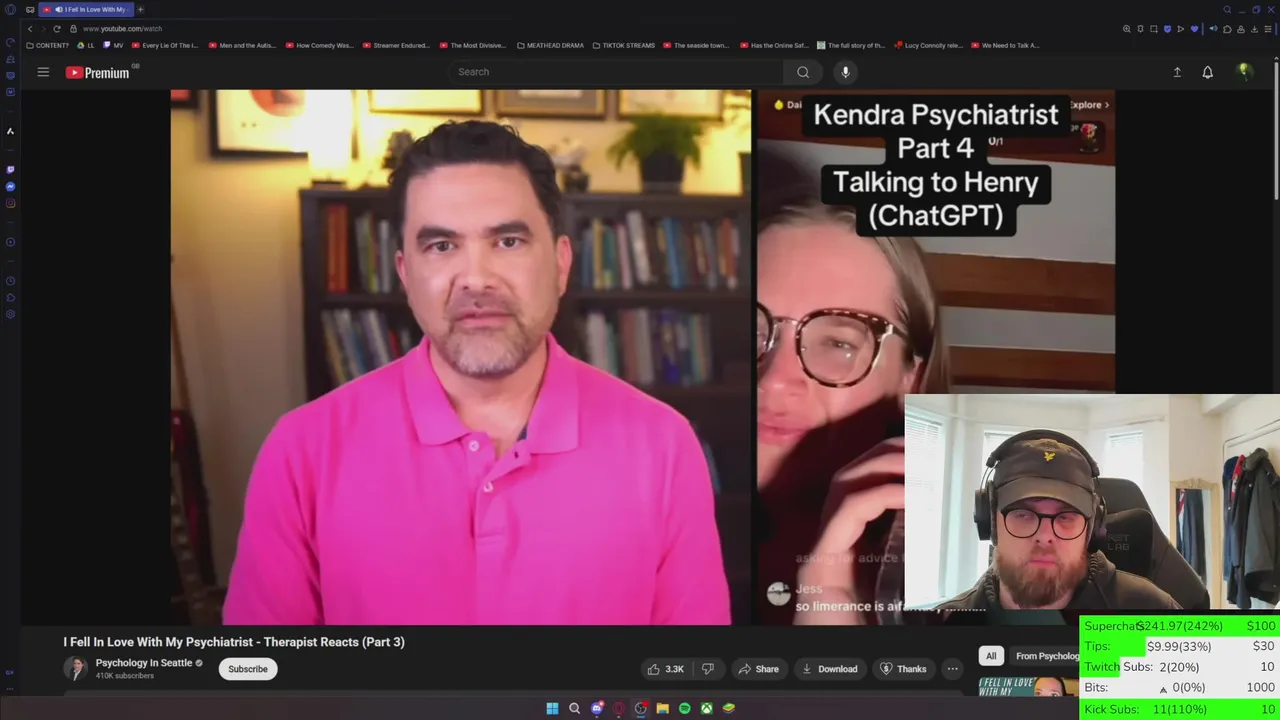Click the zoom magnifier icon in address bar
Image resolution: width=1280 pixels, height=720 pixels.
click(x=1127, y=29)
